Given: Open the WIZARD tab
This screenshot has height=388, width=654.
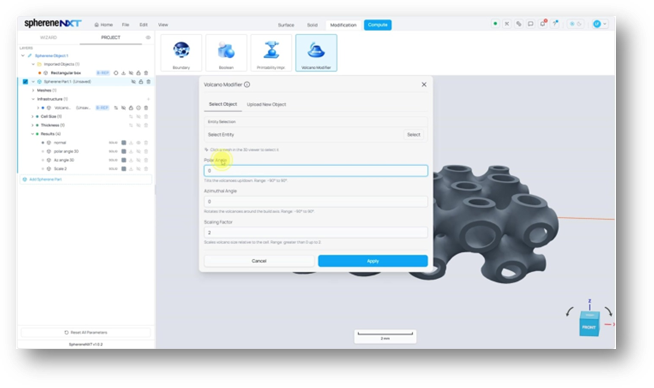Looking at the screenshot, I should click(x=48, y=38).
